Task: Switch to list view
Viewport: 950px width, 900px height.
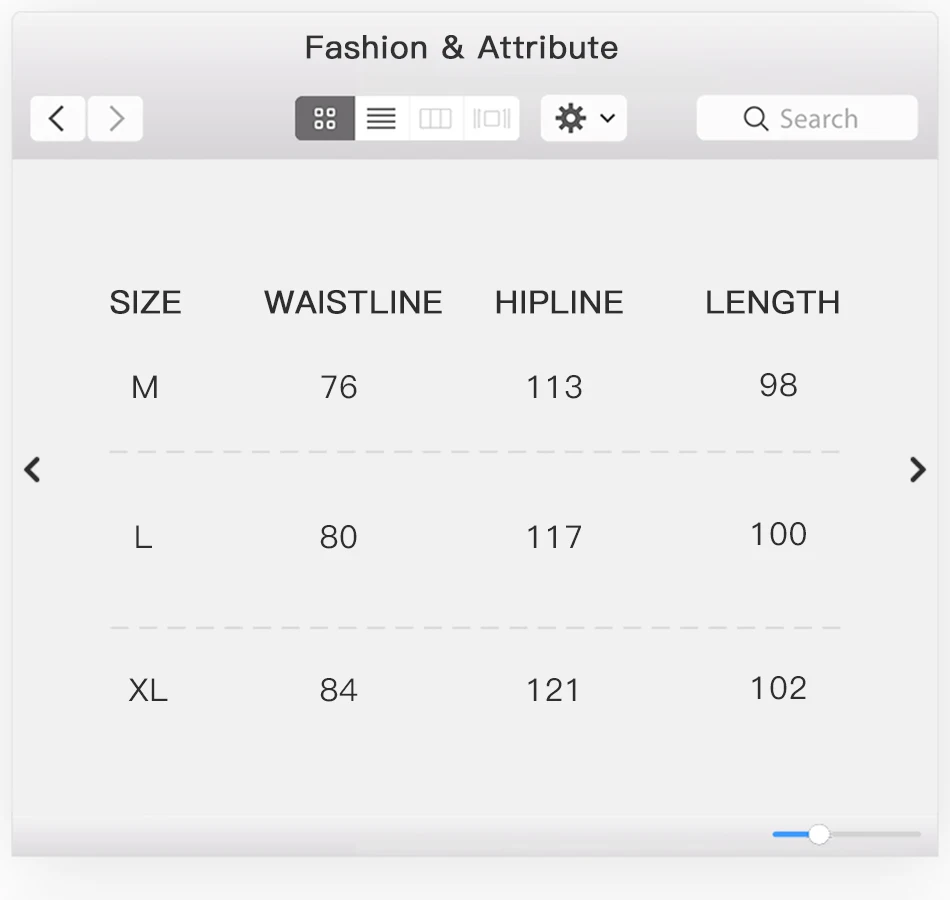Action: tap(381, 119)
